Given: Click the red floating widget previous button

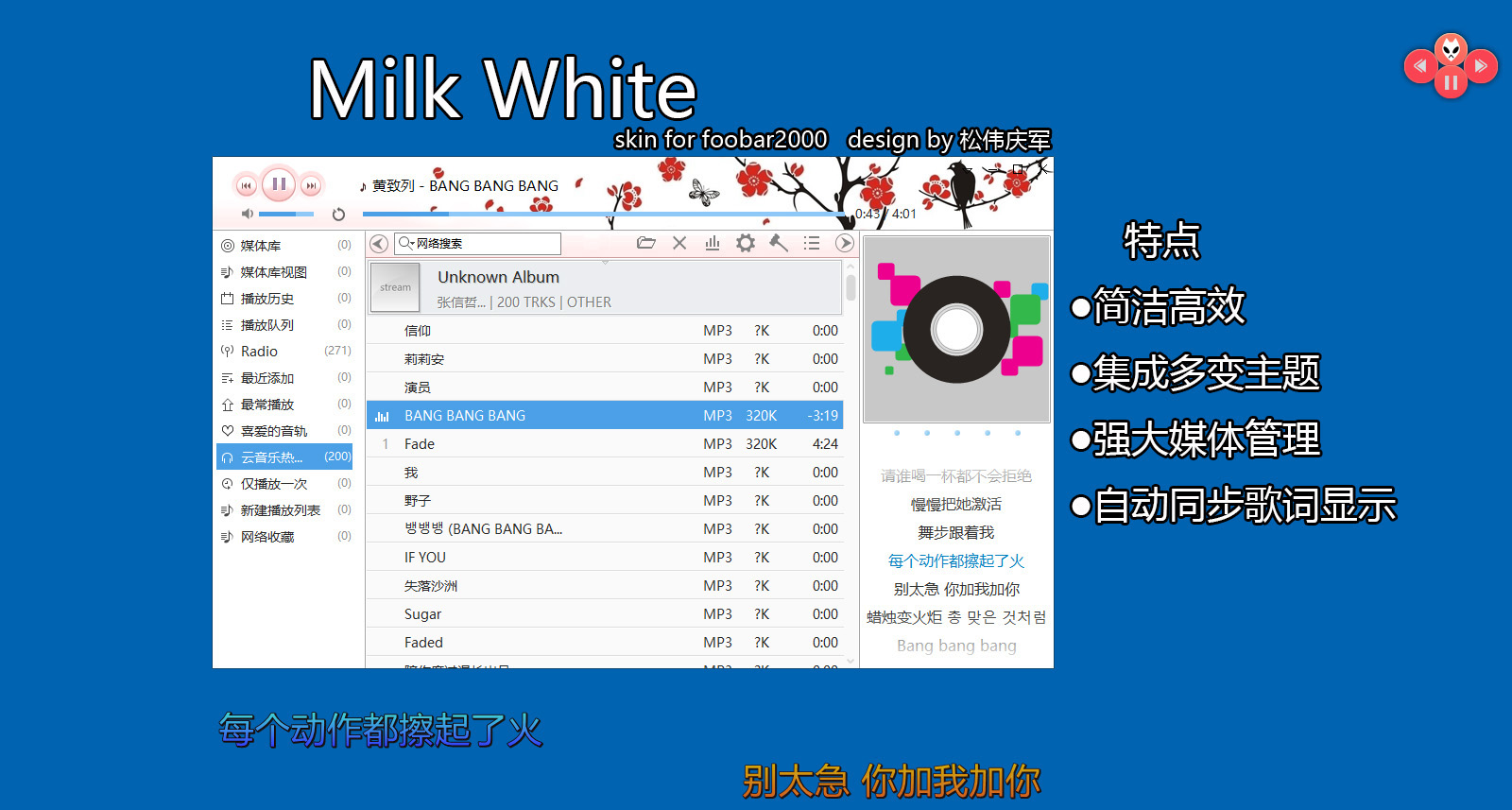Looking at the screenshot, I should tap(1420, 66).
